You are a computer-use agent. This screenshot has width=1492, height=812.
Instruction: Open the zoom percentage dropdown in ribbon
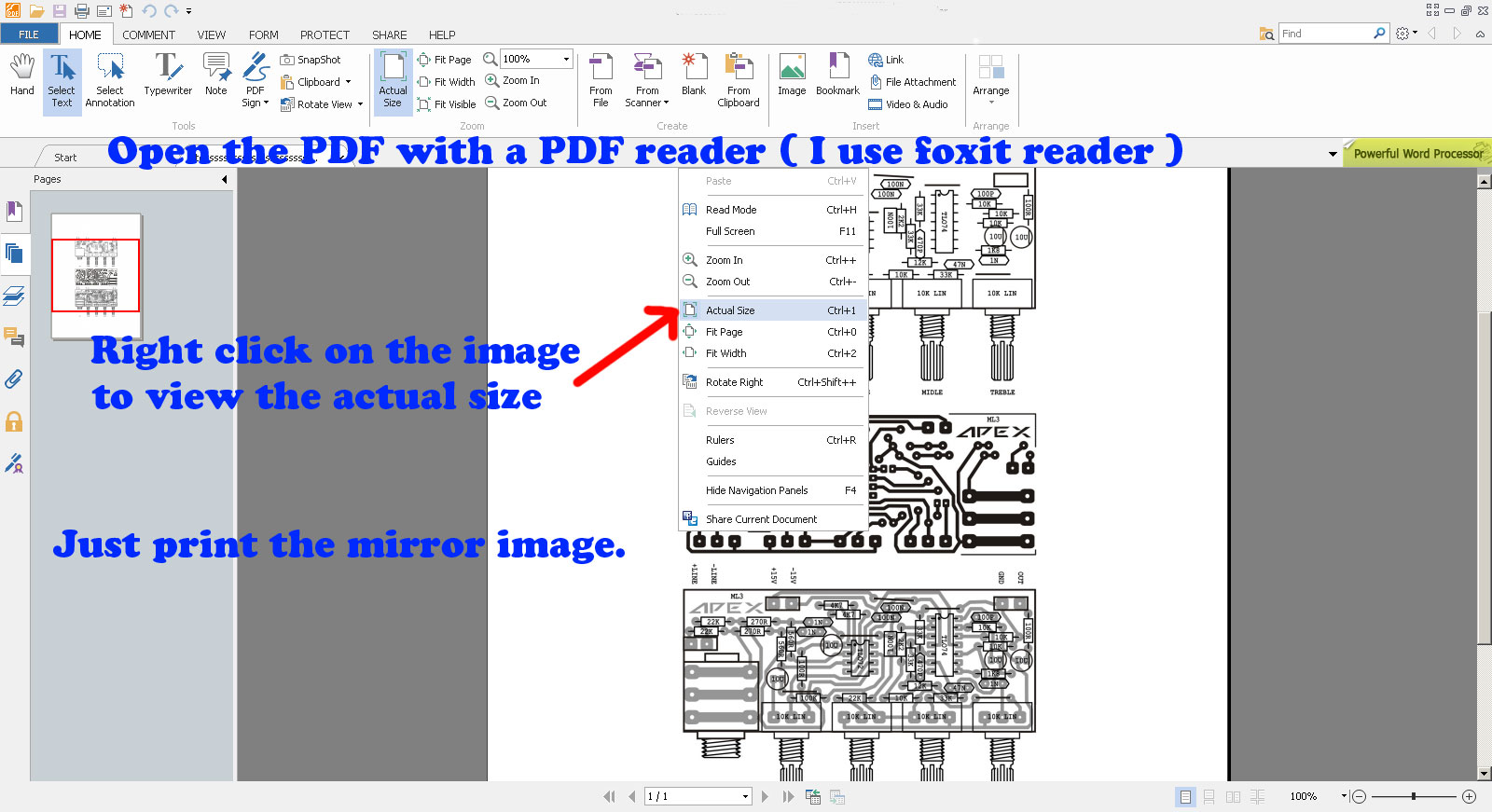pos(566,59)
